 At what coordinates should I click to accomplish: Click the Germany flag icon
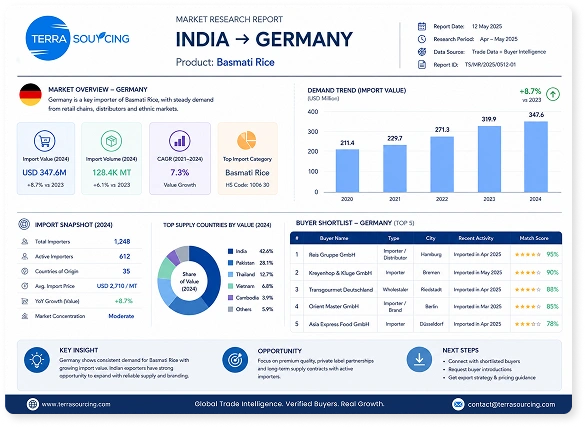[30, 95]
